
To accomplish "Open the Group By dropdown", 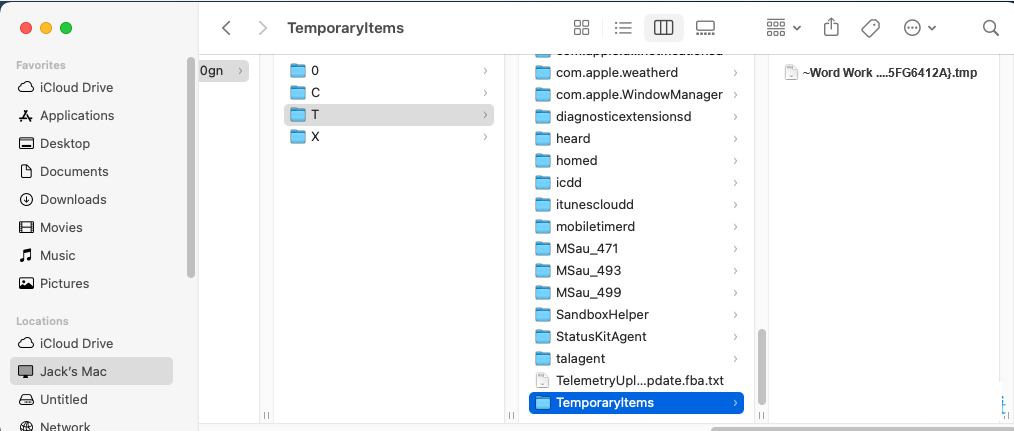I will (784, 28).
